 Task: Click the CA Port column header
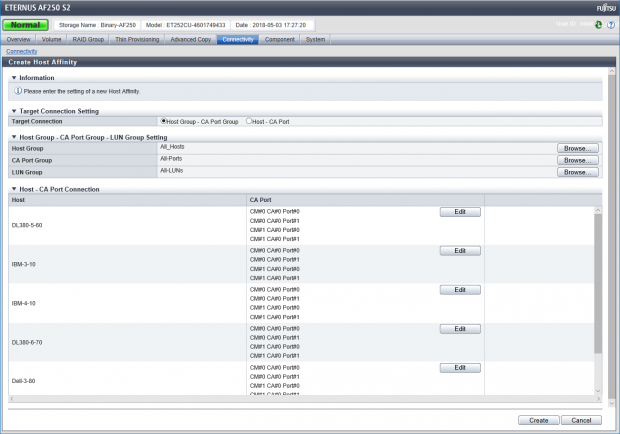365,200
